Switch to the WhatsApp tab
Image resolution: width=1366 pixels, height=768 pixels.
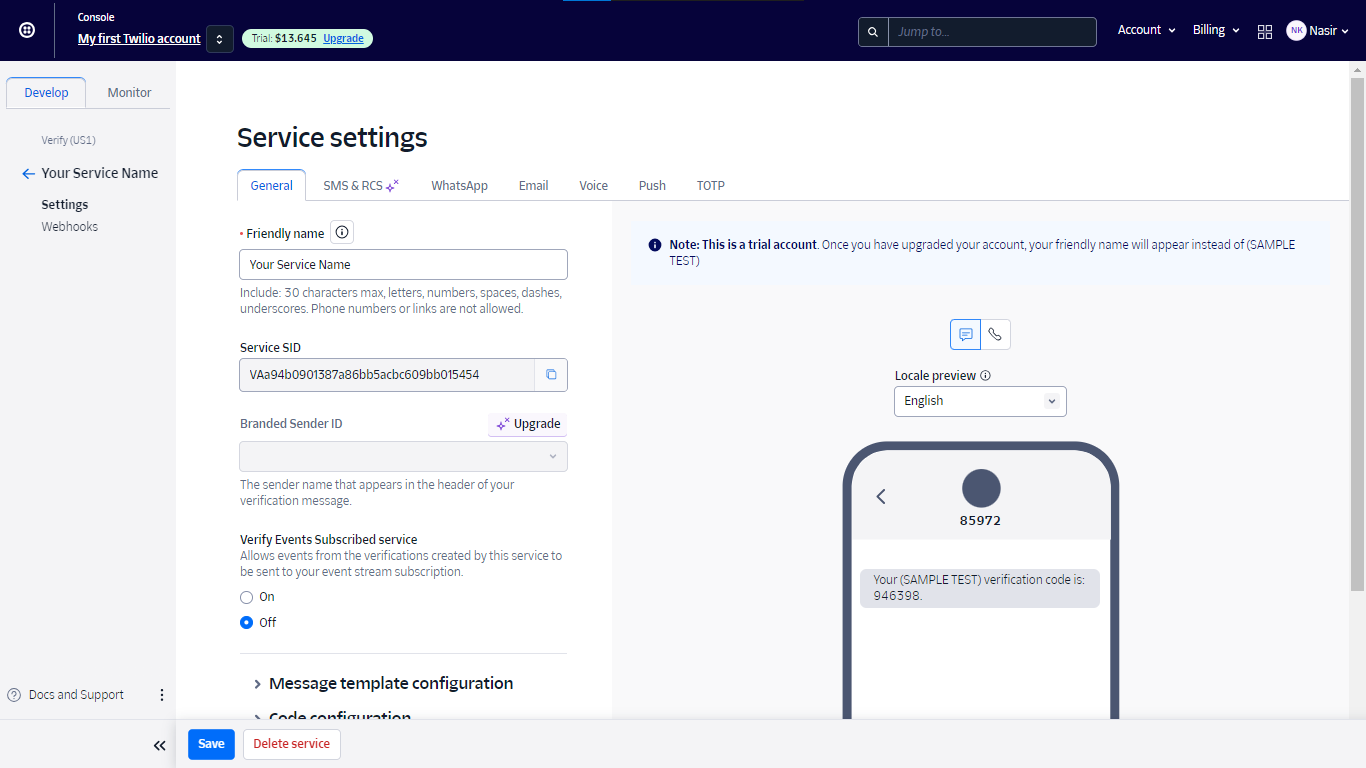click(459, 186)
